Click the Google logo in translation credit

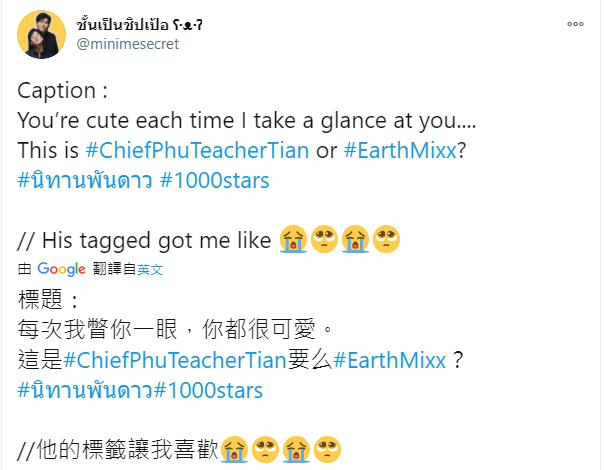[x=61, y=269]
